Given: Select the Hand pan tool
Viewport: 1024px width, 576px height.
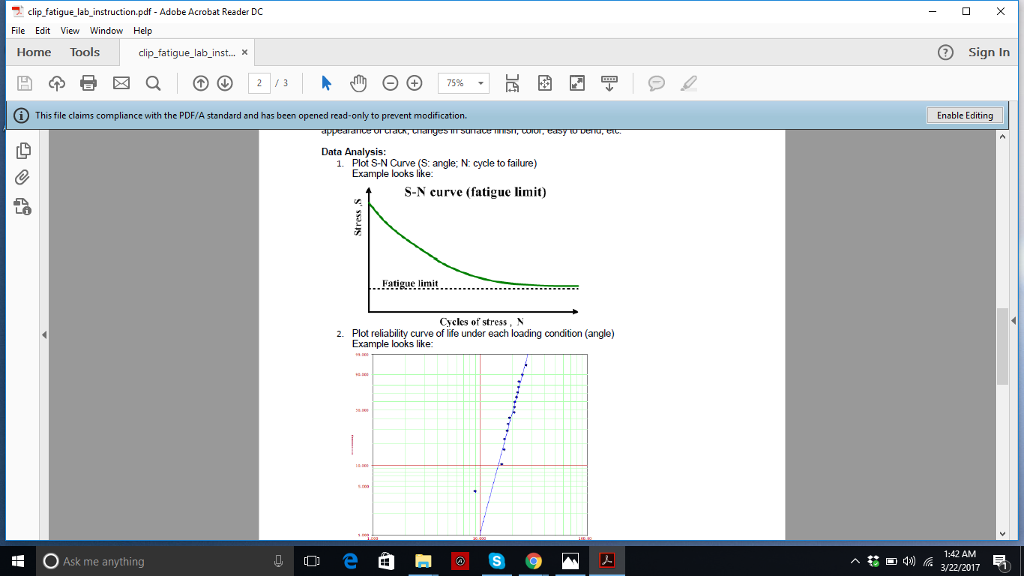Looking at the screenshot, I should click(357, 83).
